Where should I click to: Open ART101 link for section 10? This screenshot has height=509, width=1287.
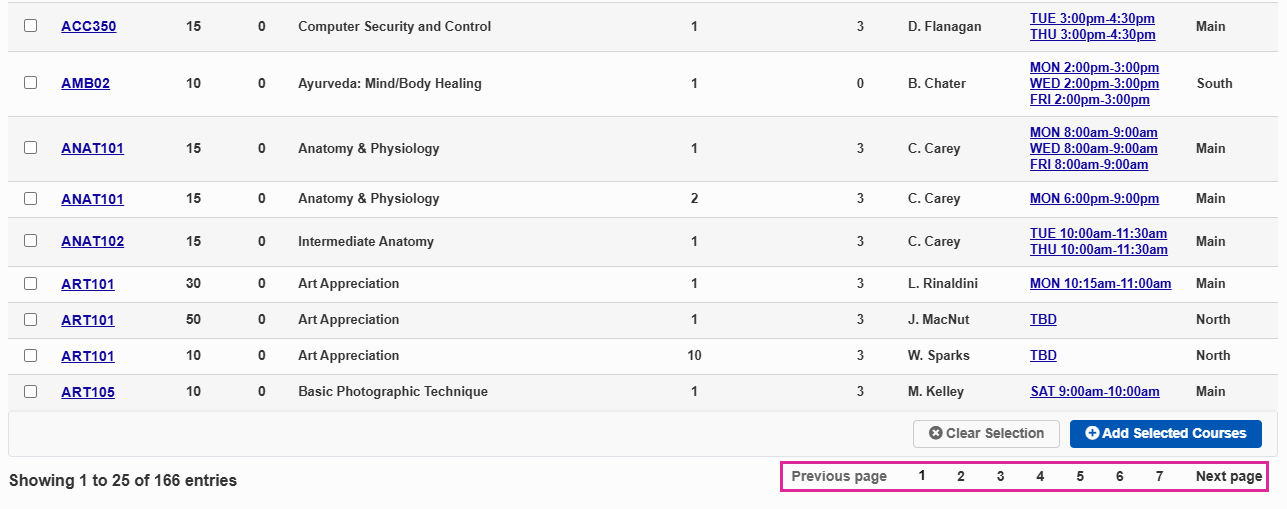(x=87, y=356)
